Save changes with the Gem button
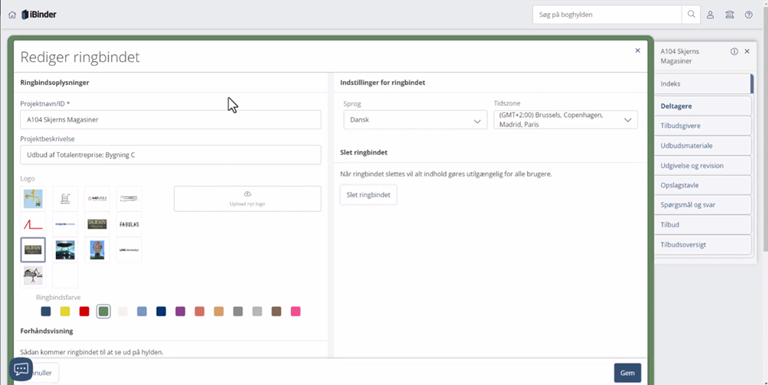Image resolution: width=768 pixels, height=385 pixels. (x=627, y=373)
